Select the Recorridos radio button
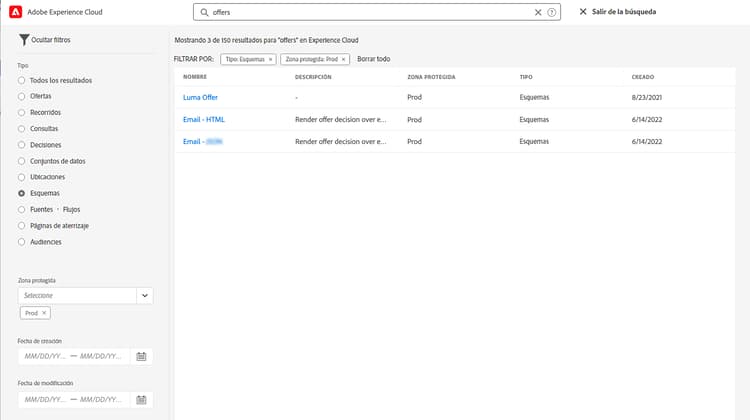The image size is (750, 420). (22, 112)
